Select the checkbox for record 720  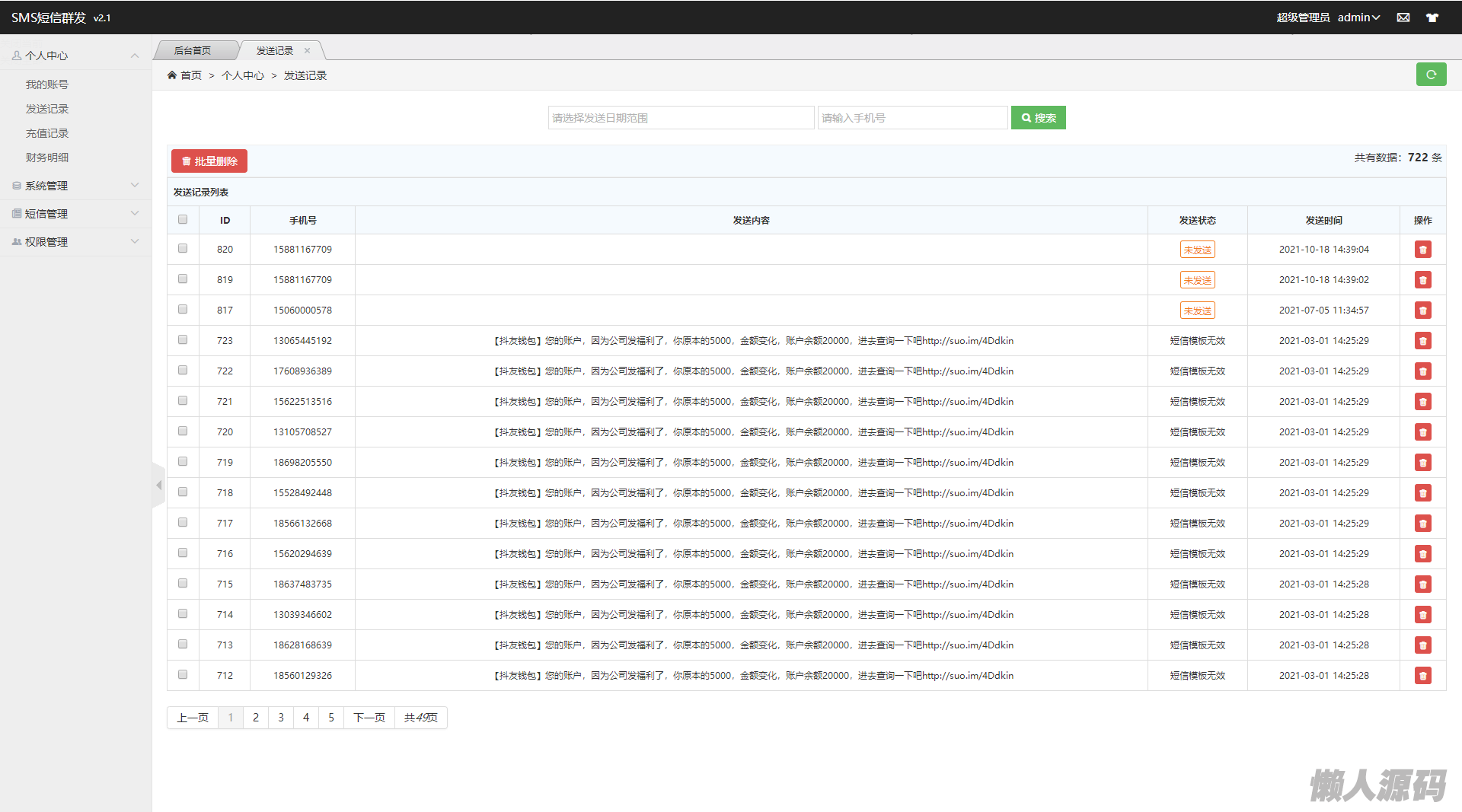pos(183,431)
